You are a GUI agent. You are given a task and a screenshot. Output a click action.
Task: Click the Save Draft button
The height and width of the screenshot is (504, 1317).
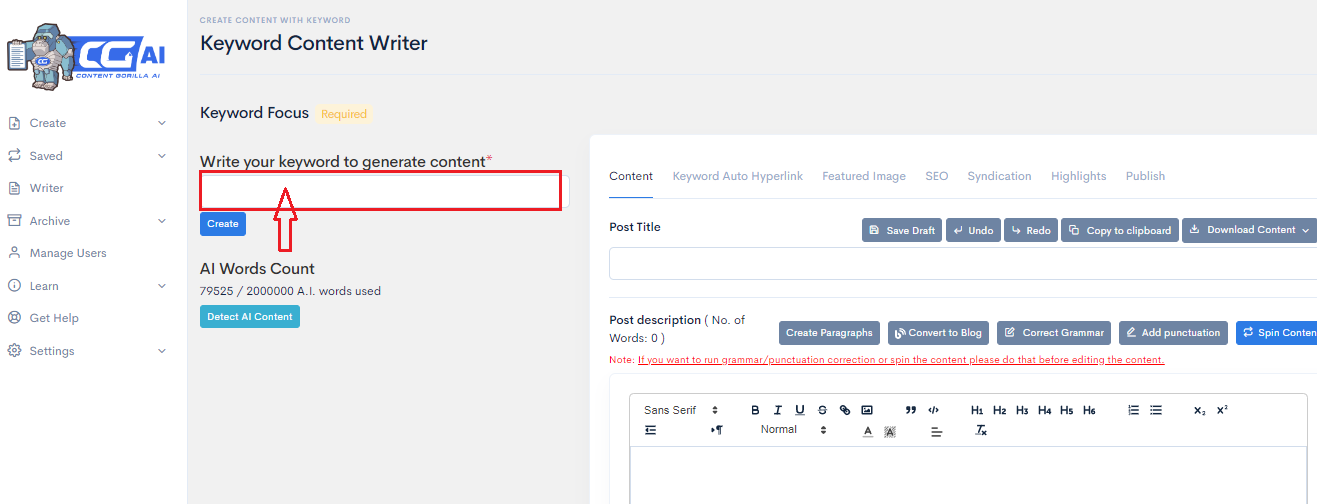coord(902,230)
